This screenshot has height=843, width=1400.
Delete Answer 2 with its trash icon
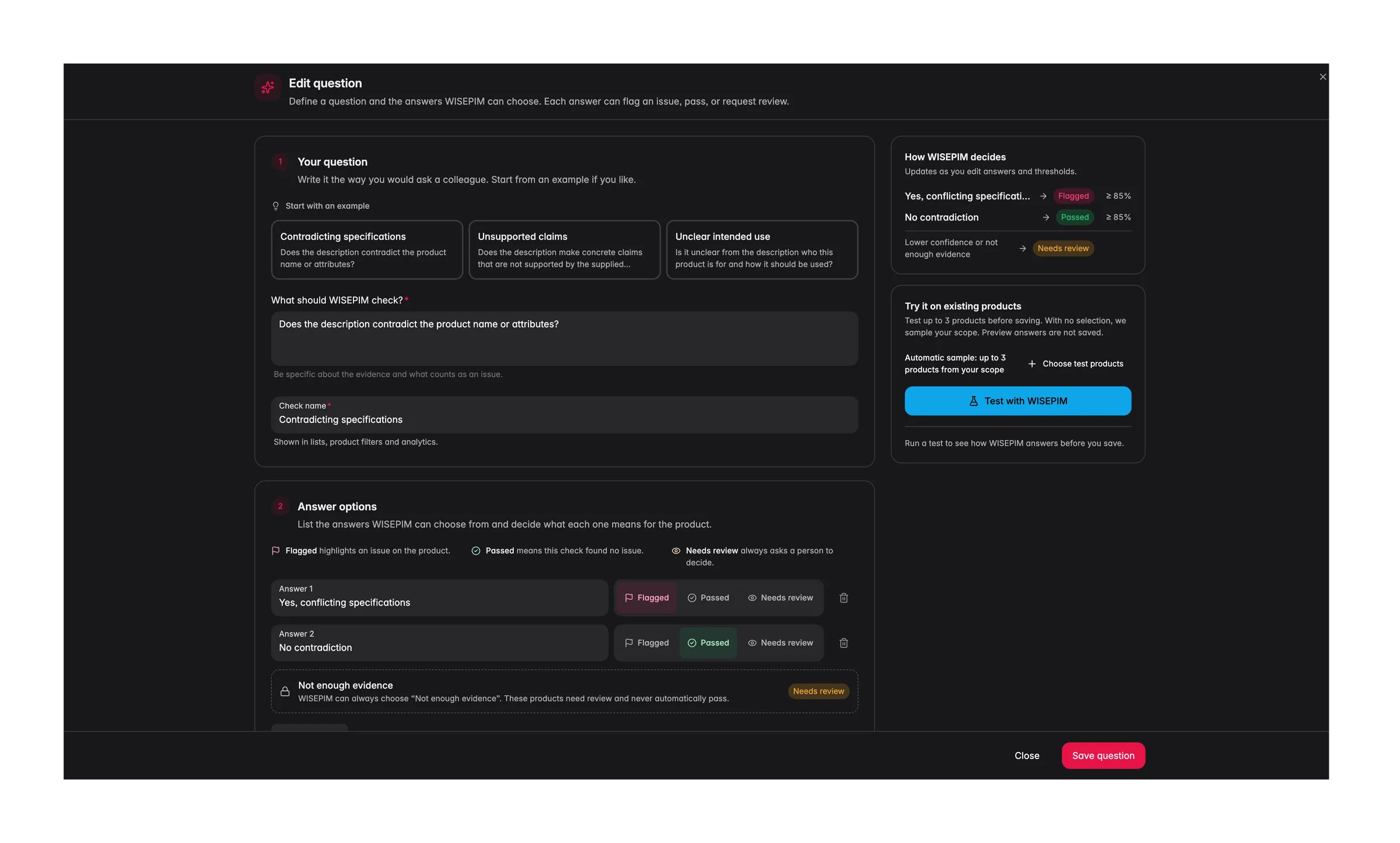tap(843, 642)
